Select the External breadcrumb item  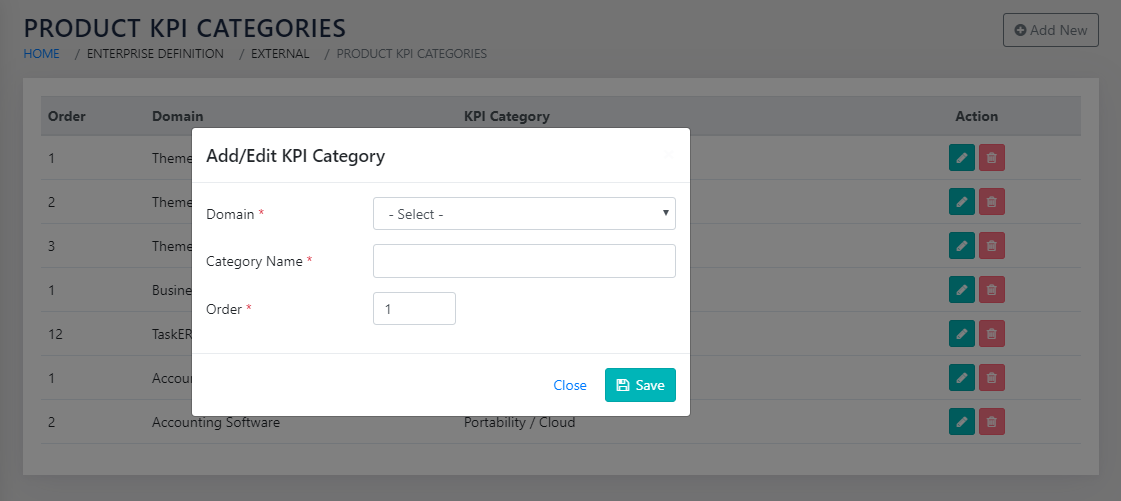[x=281, y=54]
